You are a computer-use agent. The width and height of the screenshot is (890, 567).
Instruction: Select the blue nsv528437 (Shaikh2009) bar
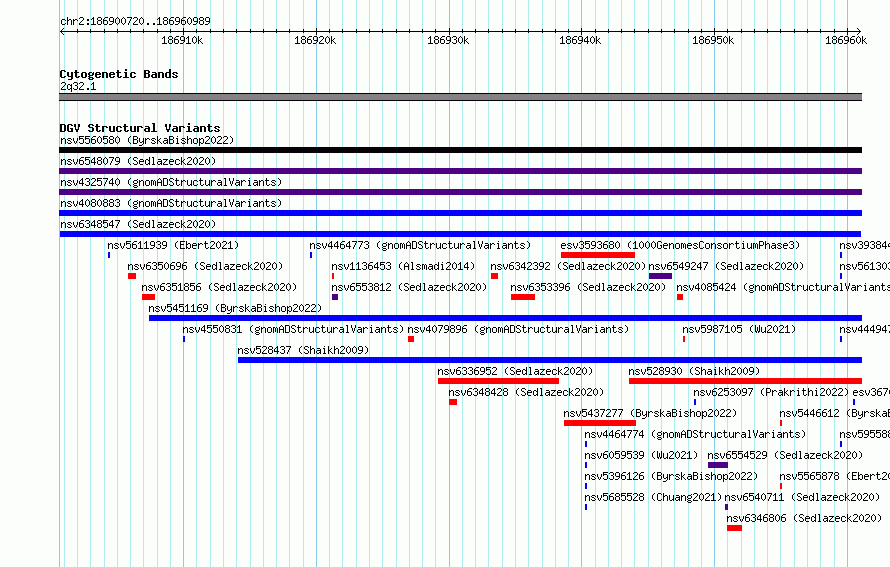tap(549, 360)
